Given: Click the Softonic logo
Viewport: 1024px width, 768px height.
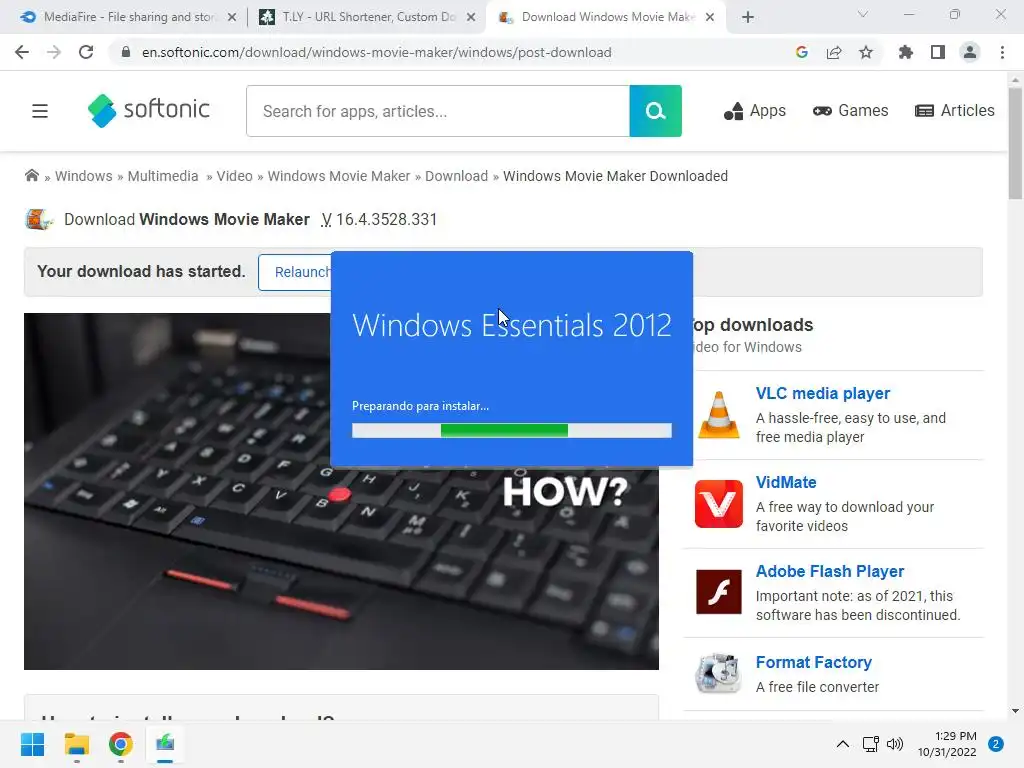Looking at the screenshot, I should [x=149, y=110].
